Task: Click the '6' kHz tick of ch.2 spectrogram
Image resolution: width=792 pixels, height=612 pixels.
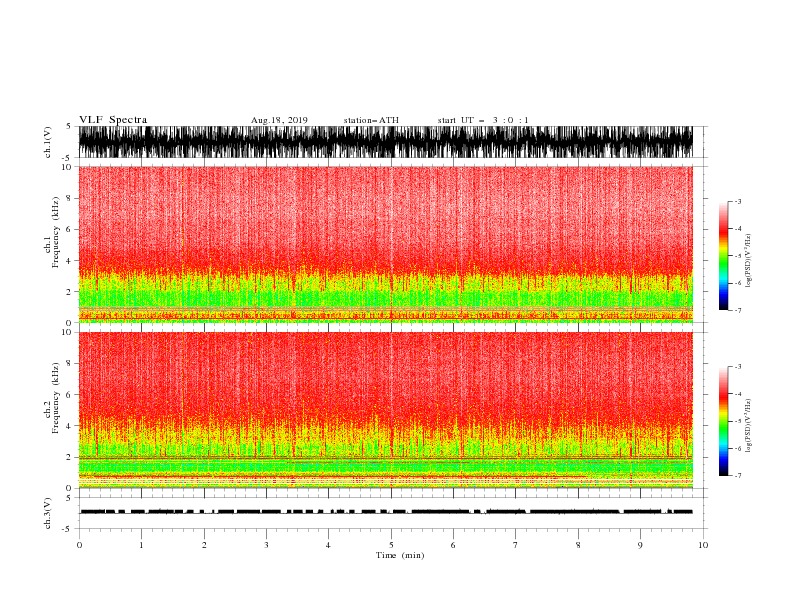Action: [69, 395]
